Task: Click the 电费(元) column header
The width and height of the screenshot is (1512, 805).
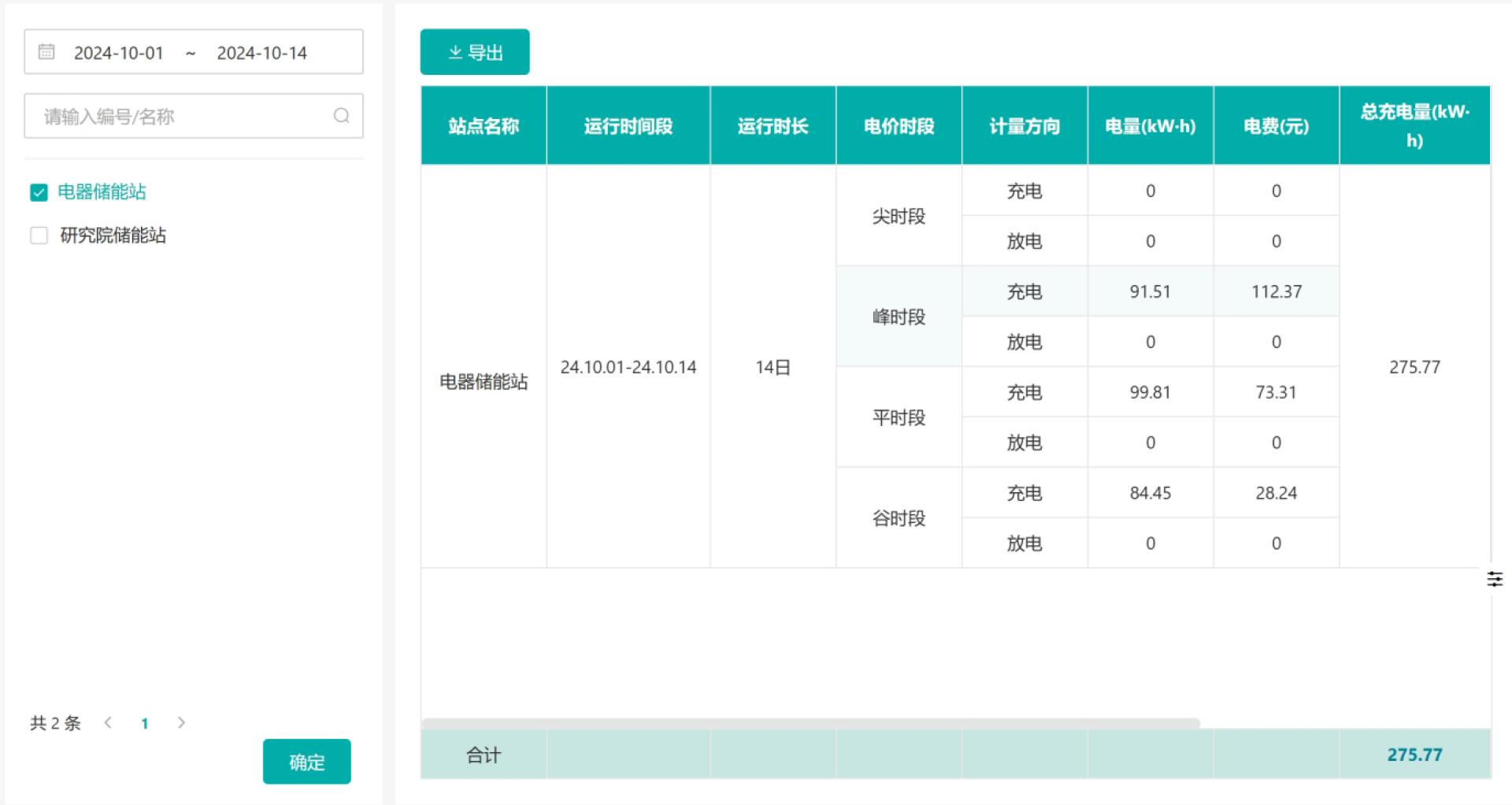Action: tap(1277, 126)
